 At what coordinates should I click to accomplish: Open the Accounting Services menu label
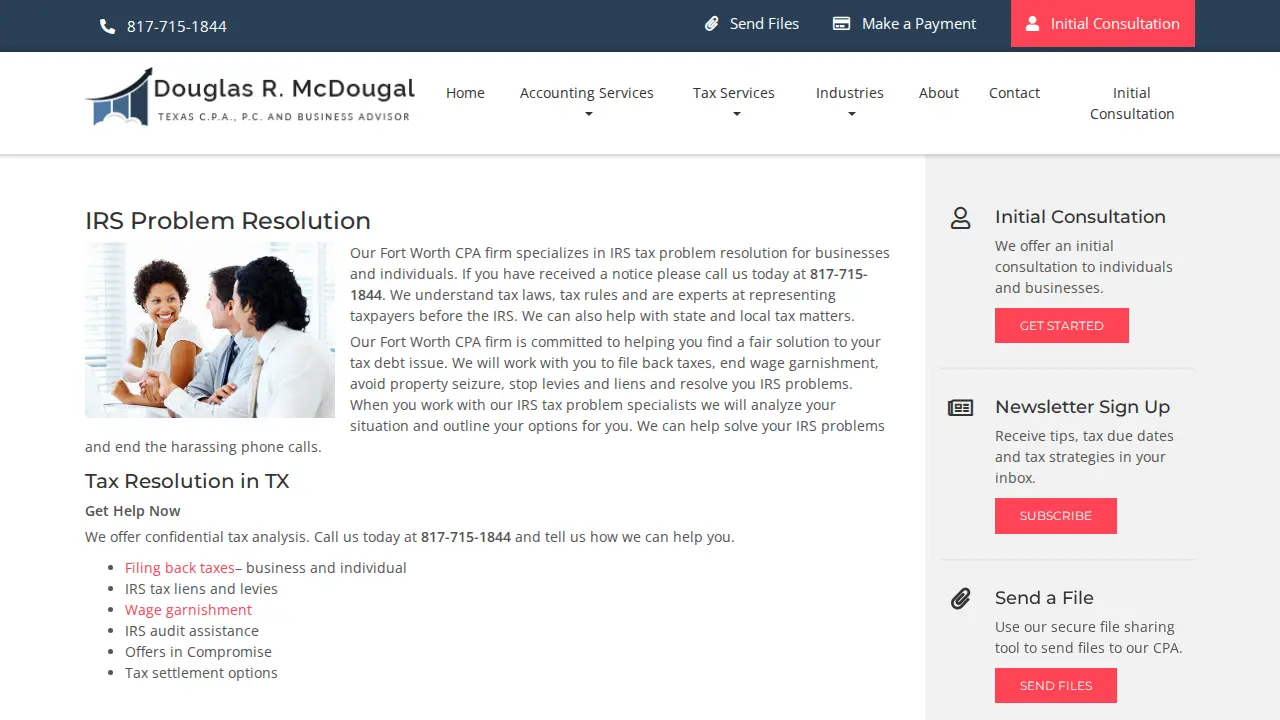pos(587,93)
